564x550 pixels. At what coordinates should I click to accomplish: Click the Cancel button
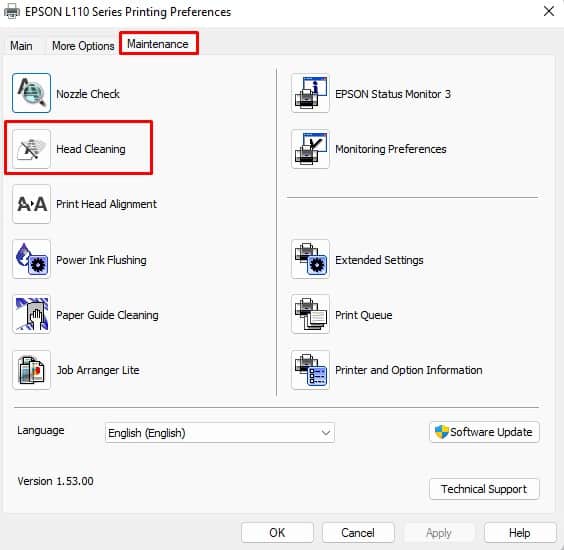[358, 532]
